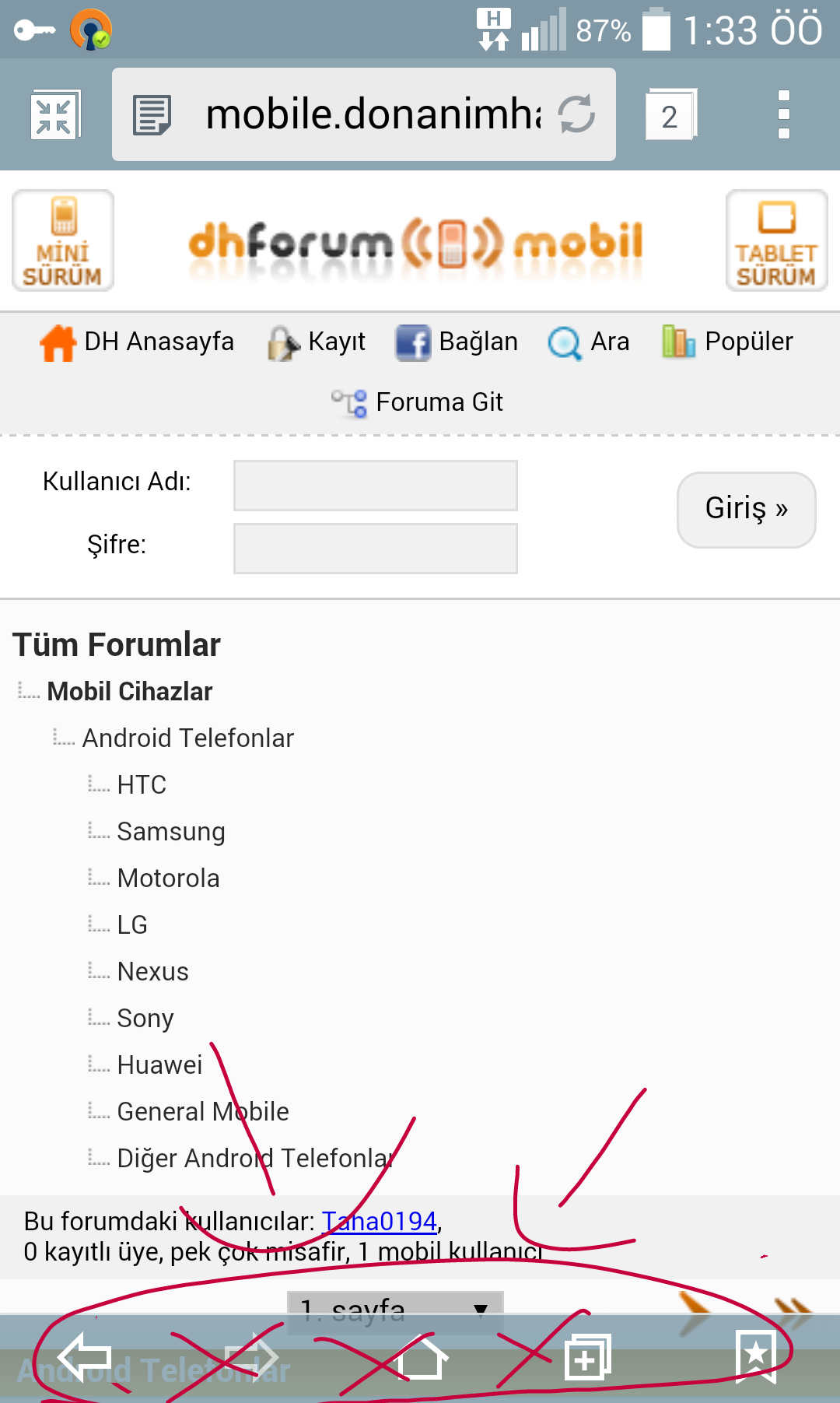This screenshot has width=840, height=1403.
Task: Focus the Kullanıcı Adı input field
Action: (x=376, y=486)
